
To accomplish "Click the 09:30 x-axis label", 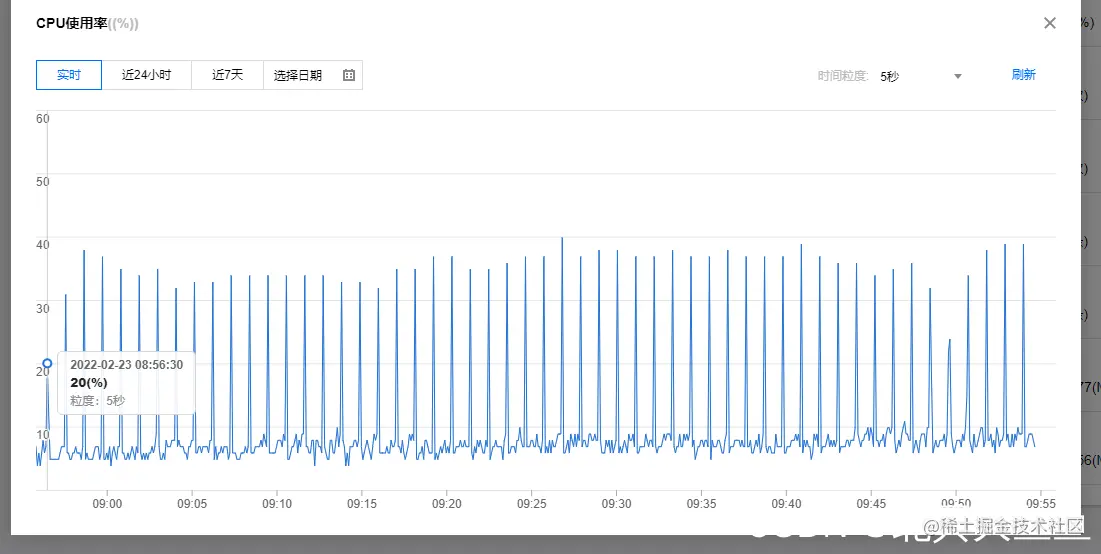I will pyautogui.click(x=616, y=504).
